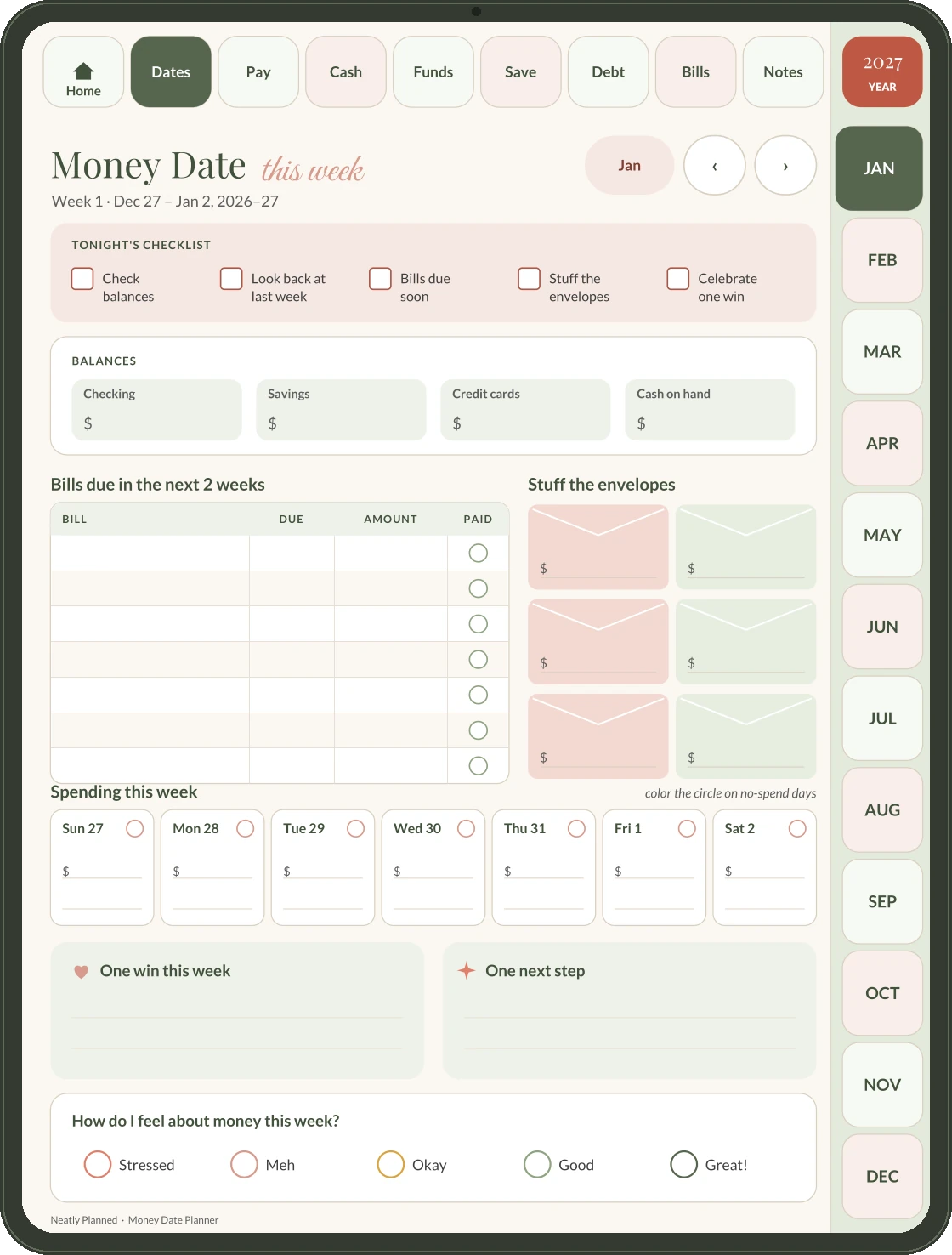
Task: Mark Sun 27 as no-spend day
Action: pyautogui.click(x=134, y=828)
